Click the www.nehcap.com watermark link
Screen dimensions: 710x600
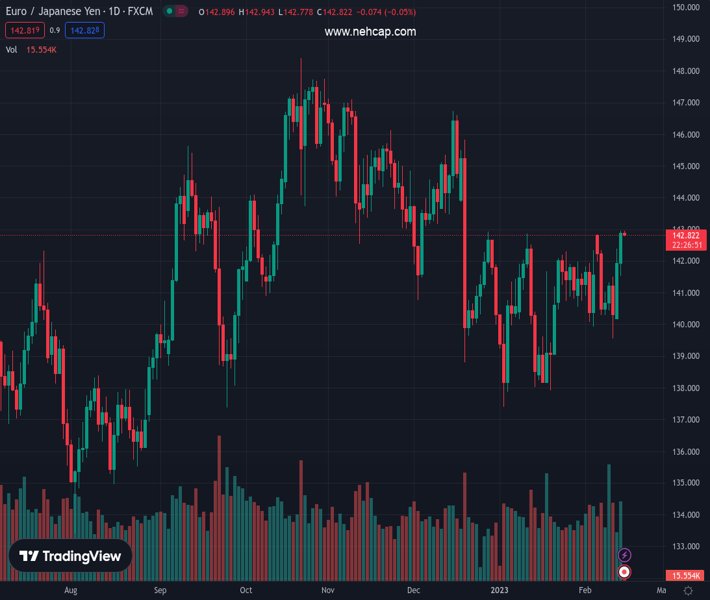pos(370,32)
